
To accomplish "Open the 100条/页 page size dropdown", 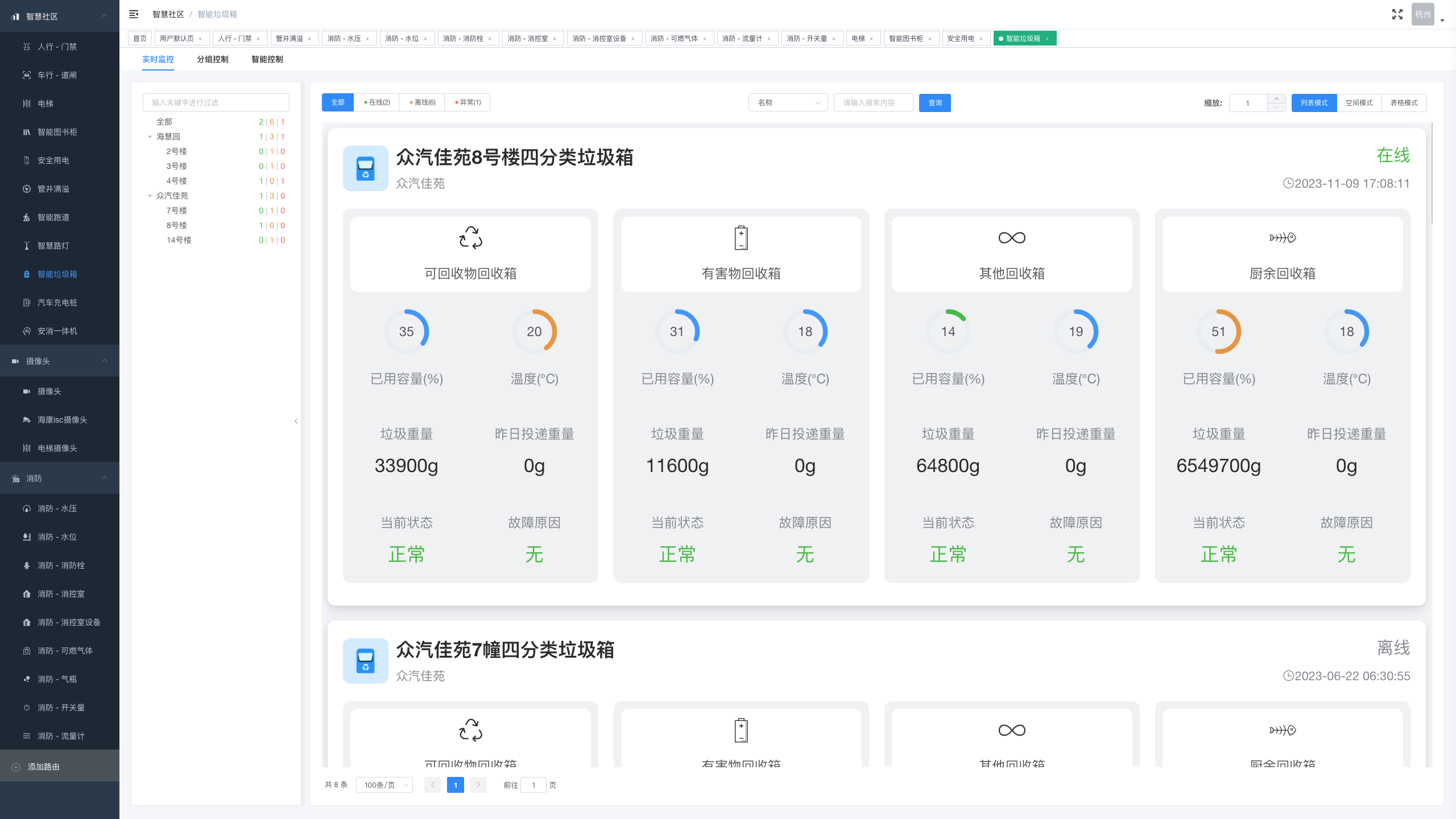I will click(x=384, y=785).
